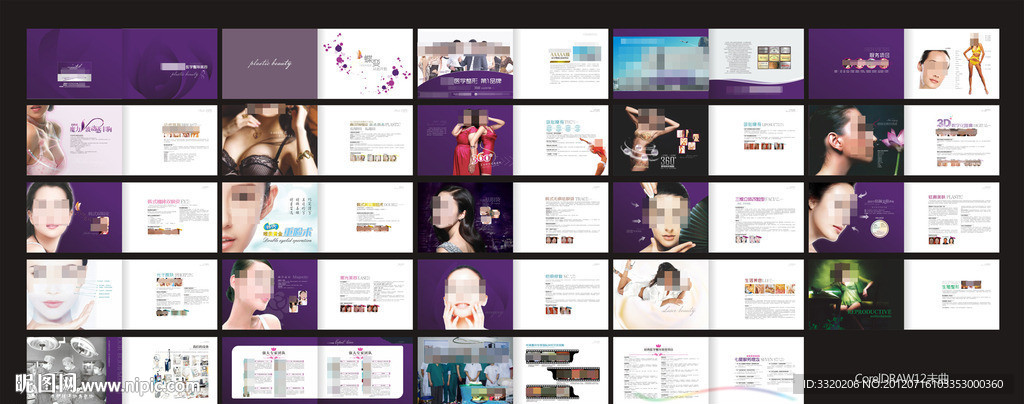This screenshot has width=1024, height=404.
Task: Select the long black hair woman on dark page
Action: tap(465, 217)
